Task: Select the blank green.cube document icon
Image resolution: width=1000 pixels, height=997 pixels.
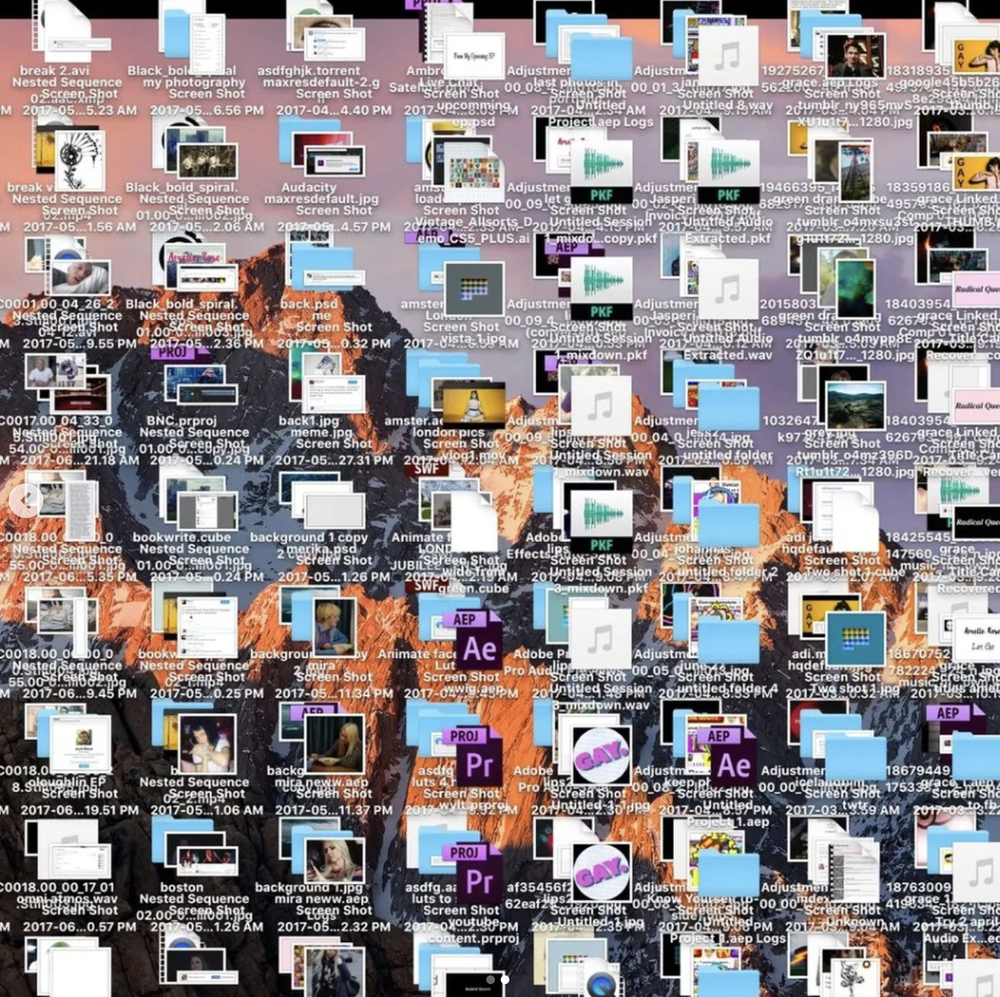Action: 474,523
